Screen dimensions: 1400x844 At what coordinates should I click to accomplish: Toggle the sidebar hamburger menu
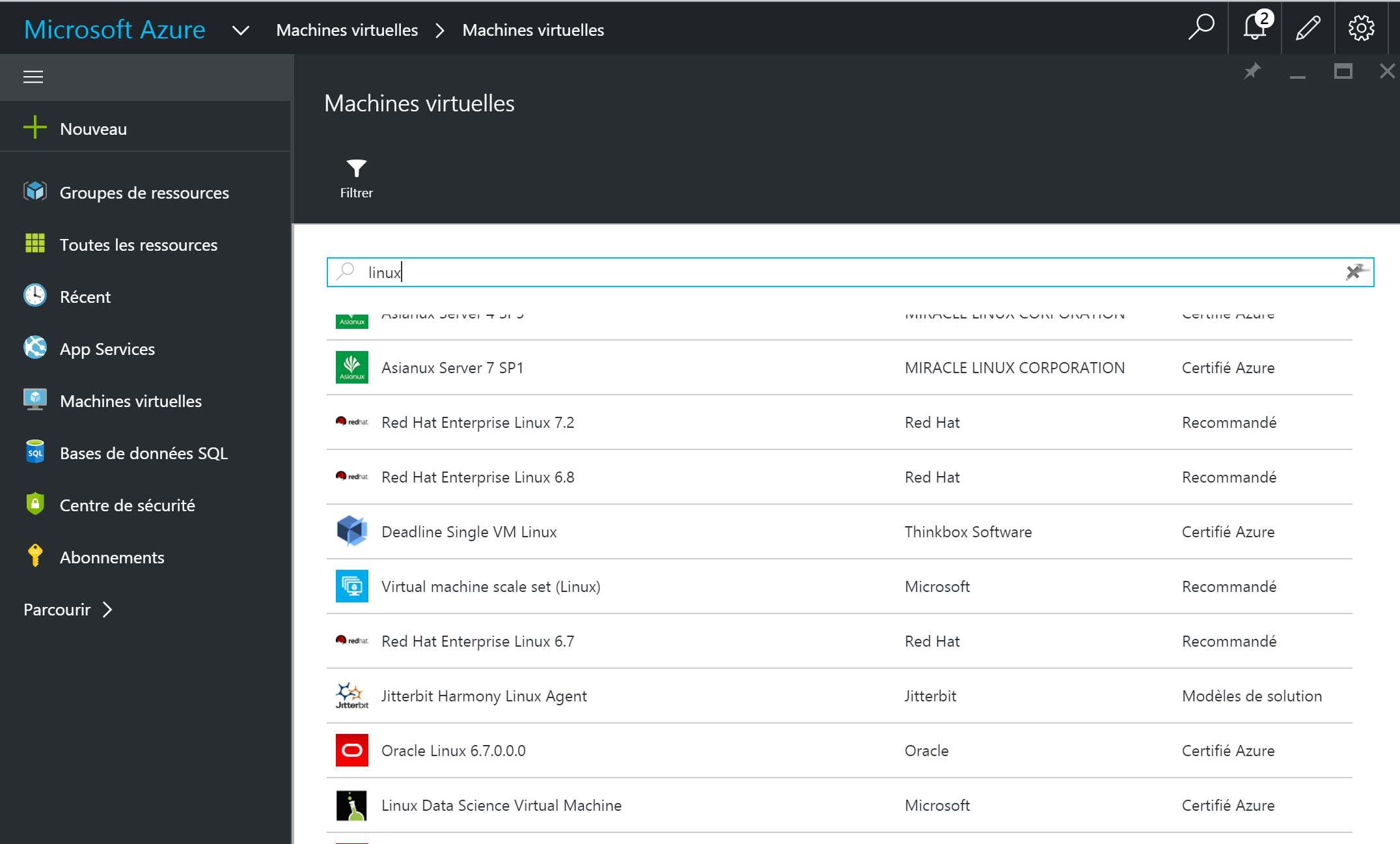[33, 77]
